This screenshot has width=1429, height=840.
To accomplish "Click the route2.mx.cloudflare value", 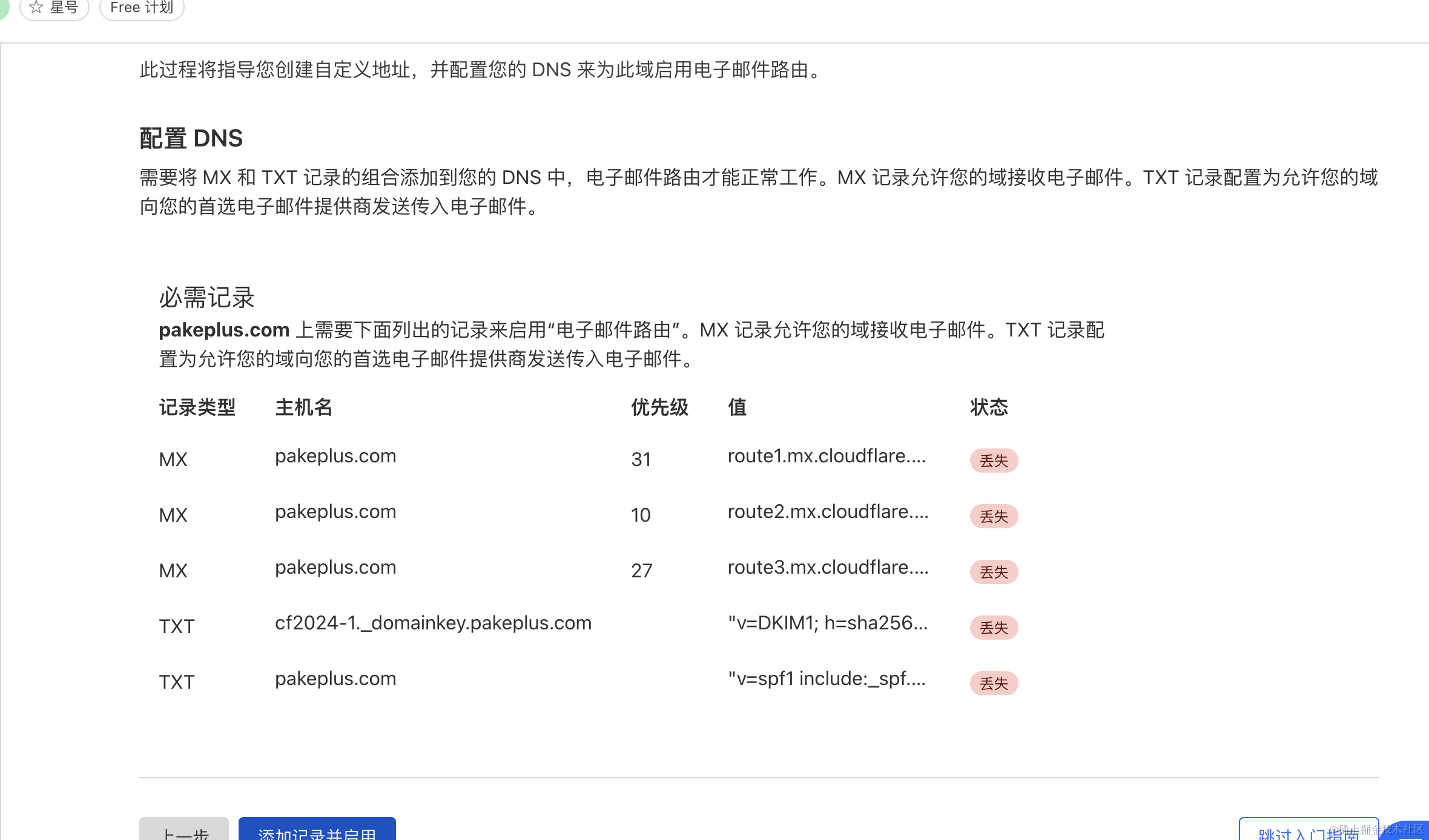I will pos(828,511).
